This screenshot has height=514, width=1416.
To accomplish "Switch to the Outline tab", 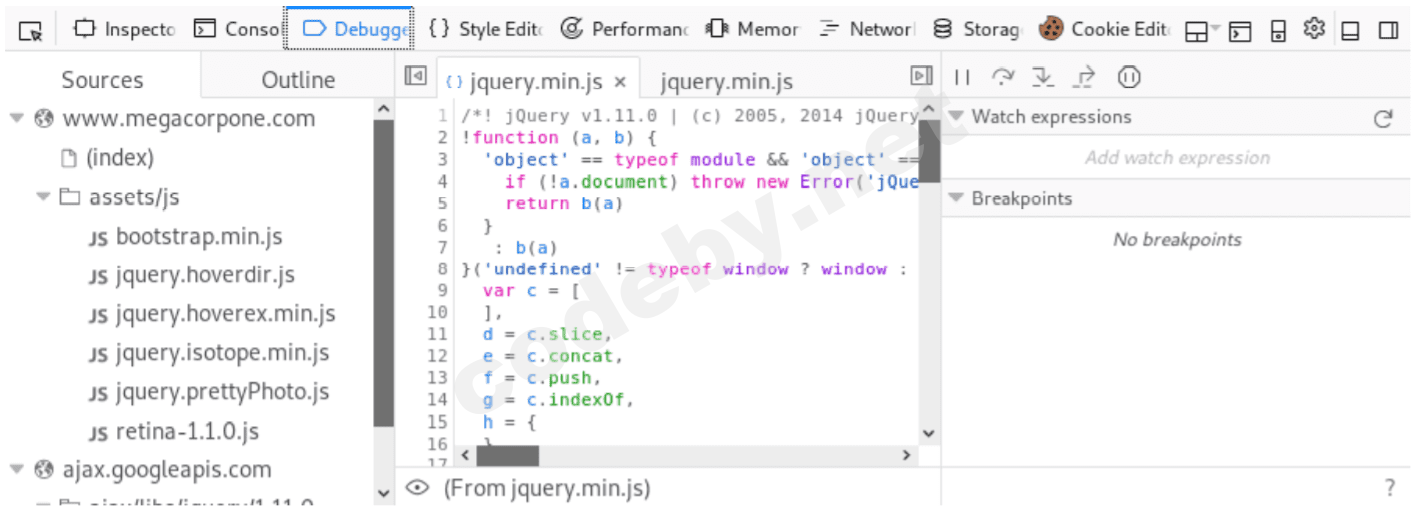I will click(x=298, y=79).
